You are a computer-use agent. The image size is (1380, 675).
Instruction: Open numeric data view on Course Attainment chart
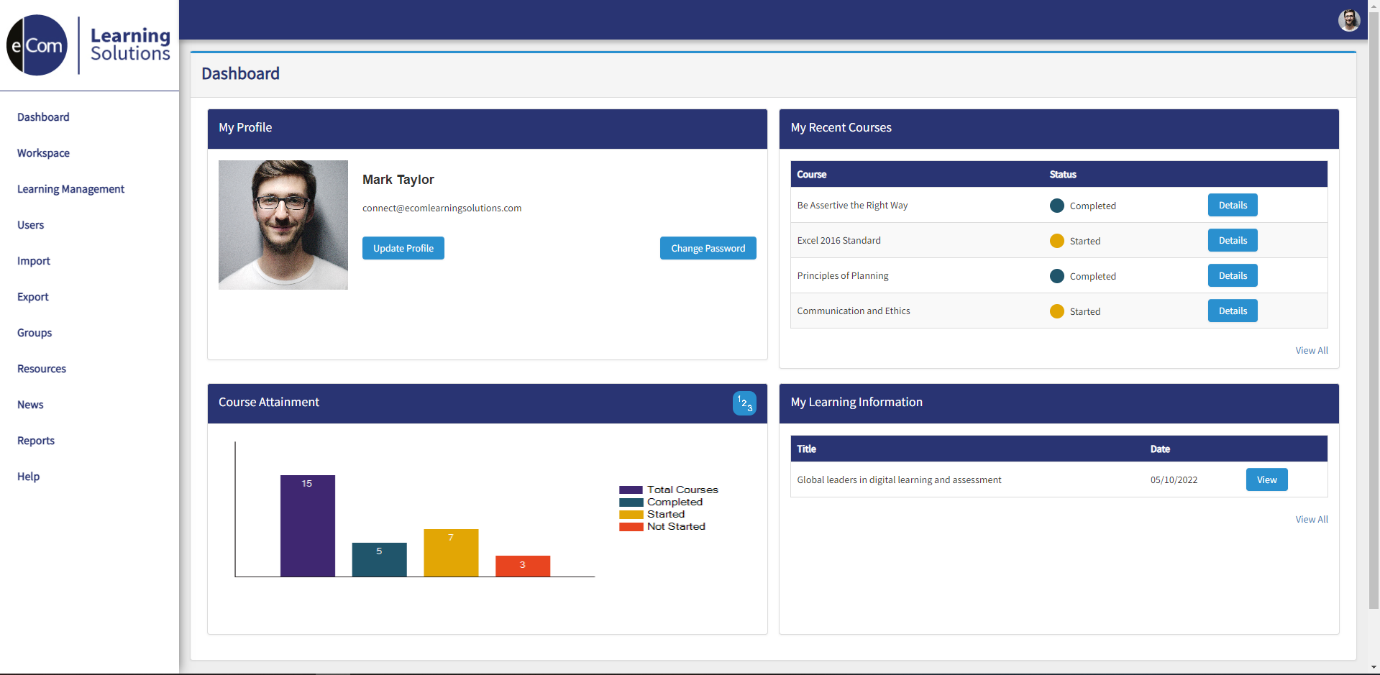tap(744, 402)
